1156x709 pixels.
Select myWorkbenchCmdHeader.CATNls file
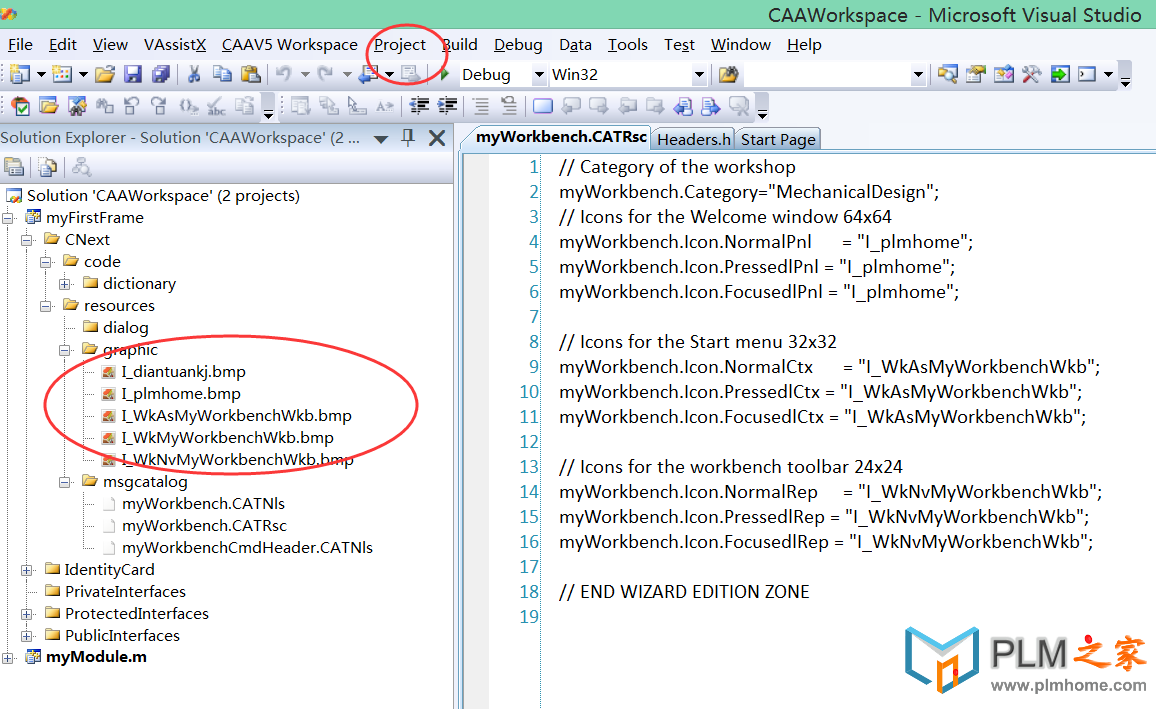[x=247, y=548]
